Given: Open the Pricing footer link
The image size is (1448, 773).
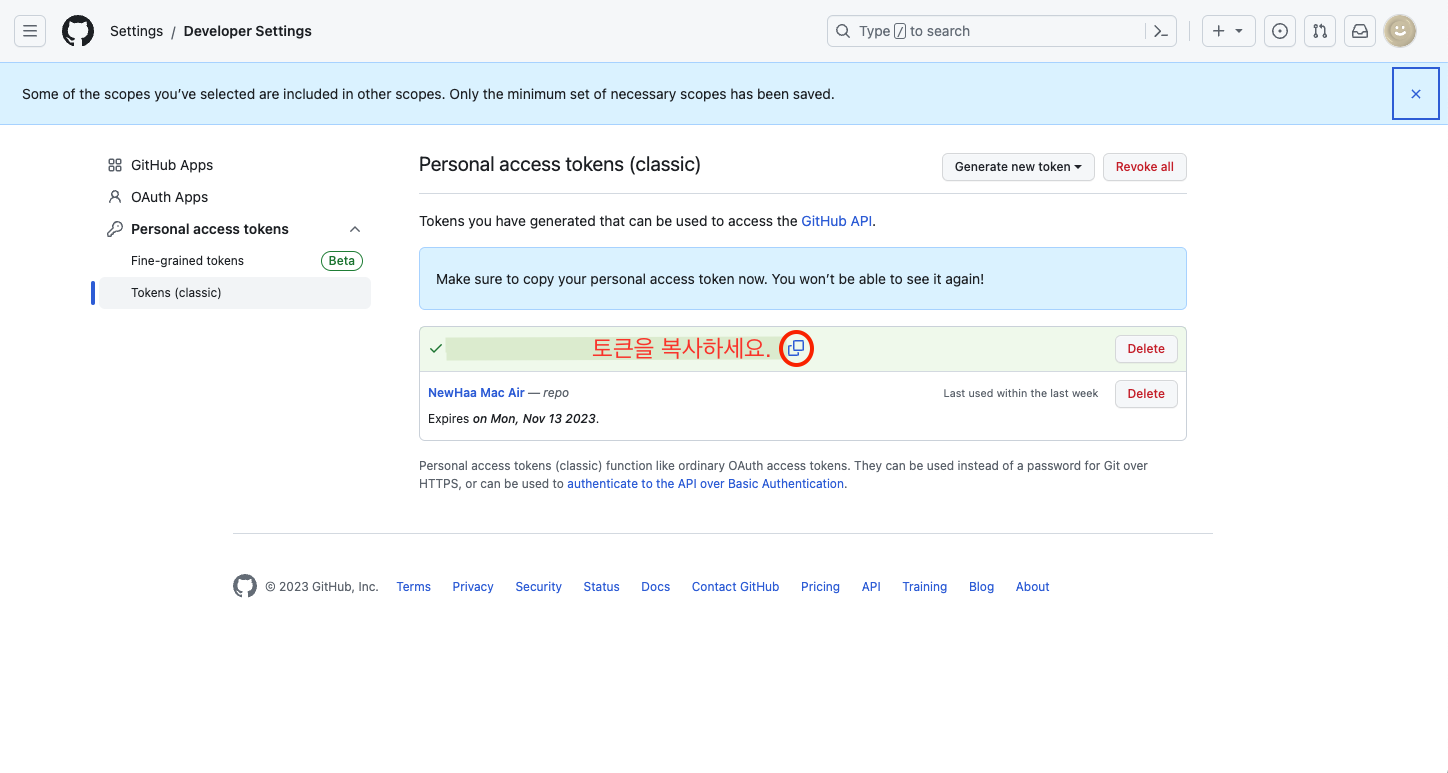Looking at the screenshot, I should tap(820, 587).
